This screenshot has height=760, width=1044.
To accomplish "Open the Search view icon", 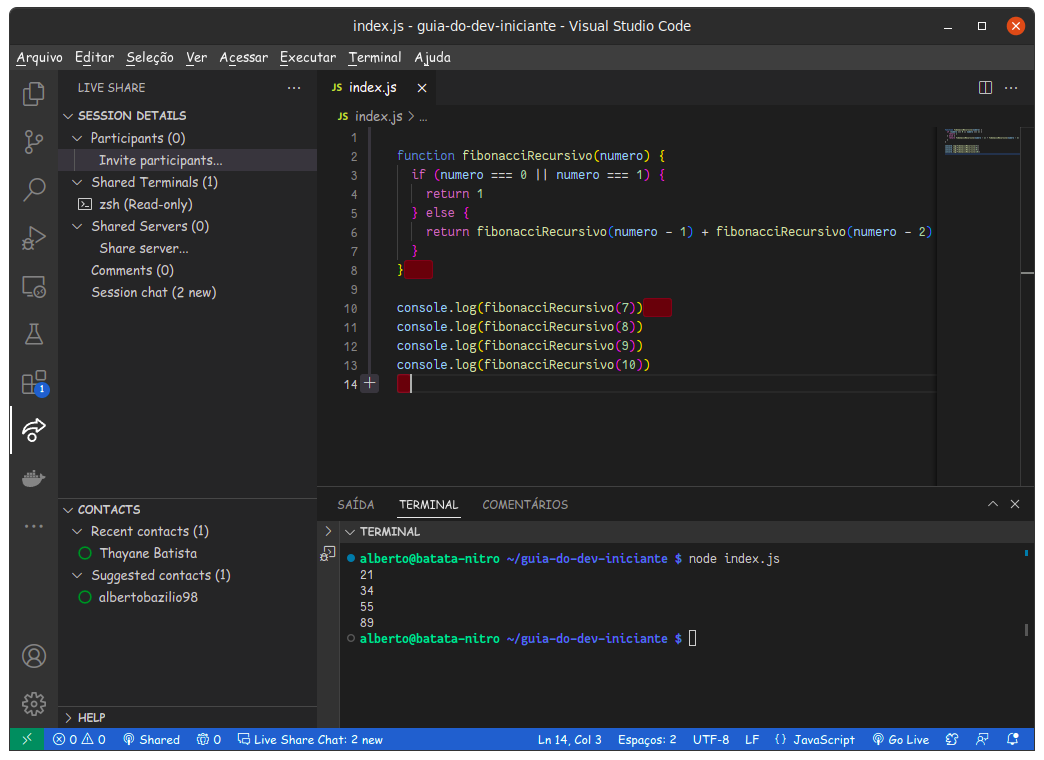I will pyautogui.click(x=34, y=189).
